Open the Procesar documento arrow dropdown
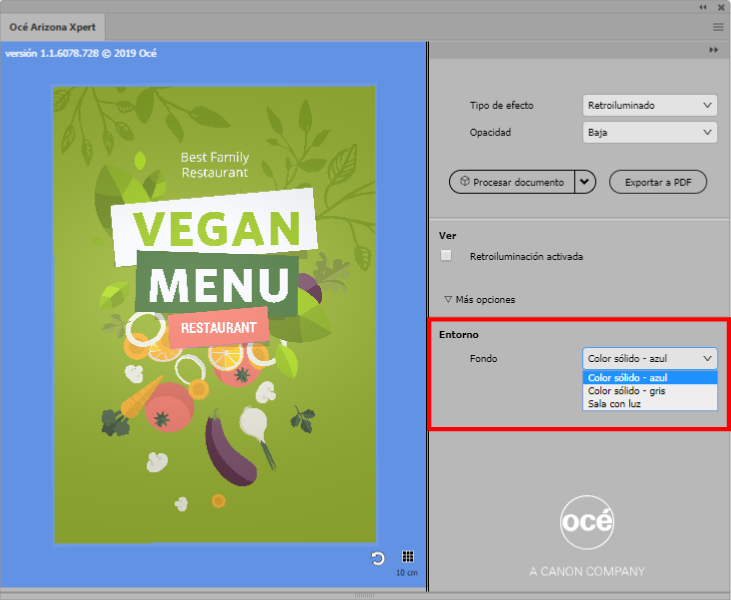 coord(585,182)
